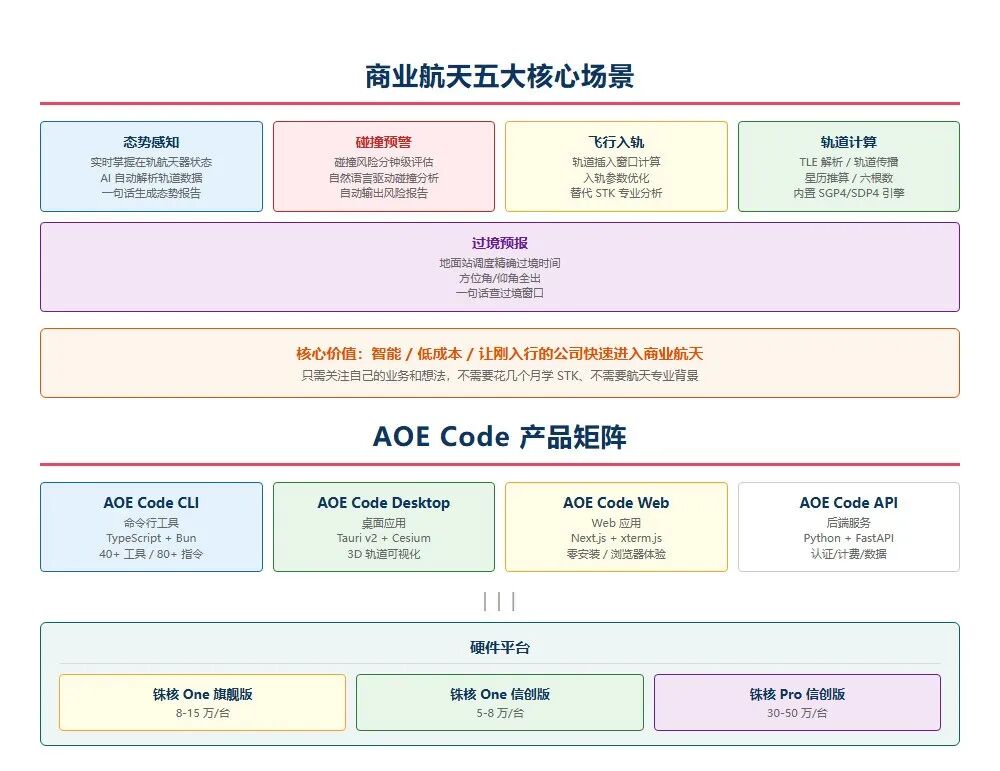Click text 后端服务

point(848,523)
